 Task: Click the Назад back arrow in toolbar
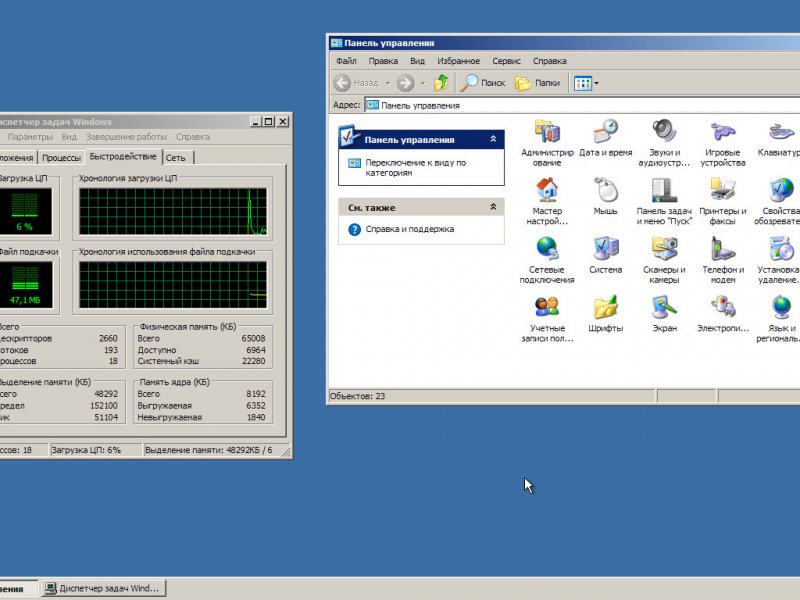coord(356,83)
